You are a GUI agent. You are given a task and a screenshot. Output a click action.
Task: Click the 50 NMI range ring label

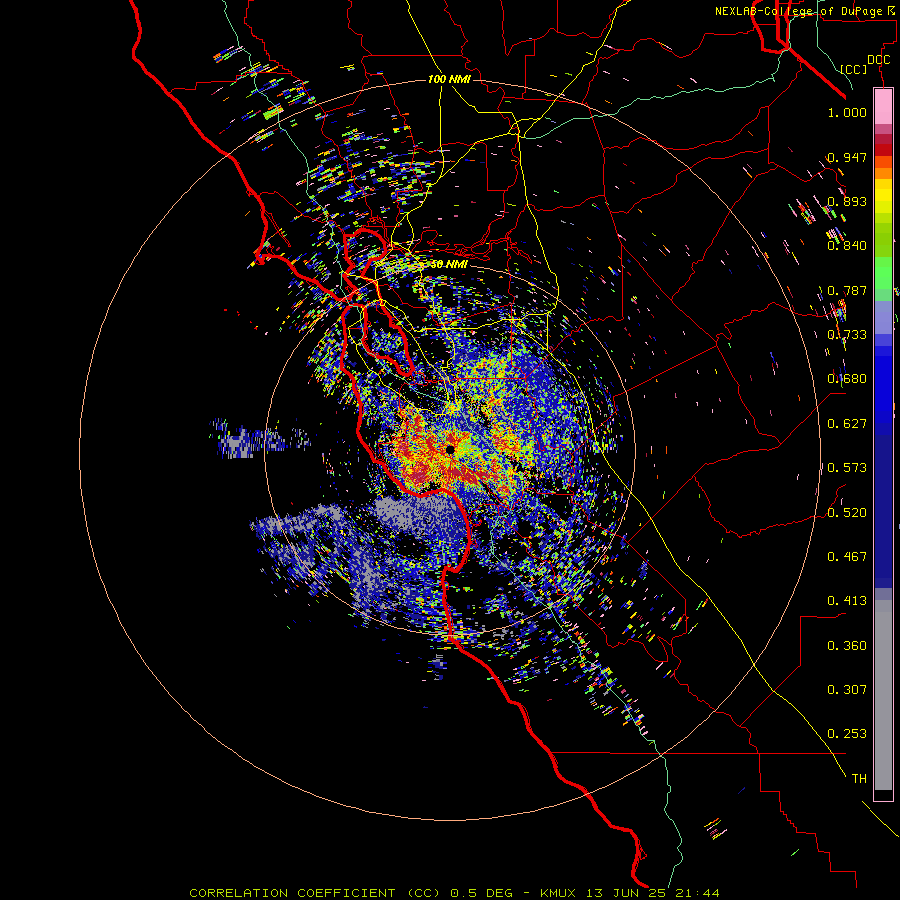click(449, 265)
